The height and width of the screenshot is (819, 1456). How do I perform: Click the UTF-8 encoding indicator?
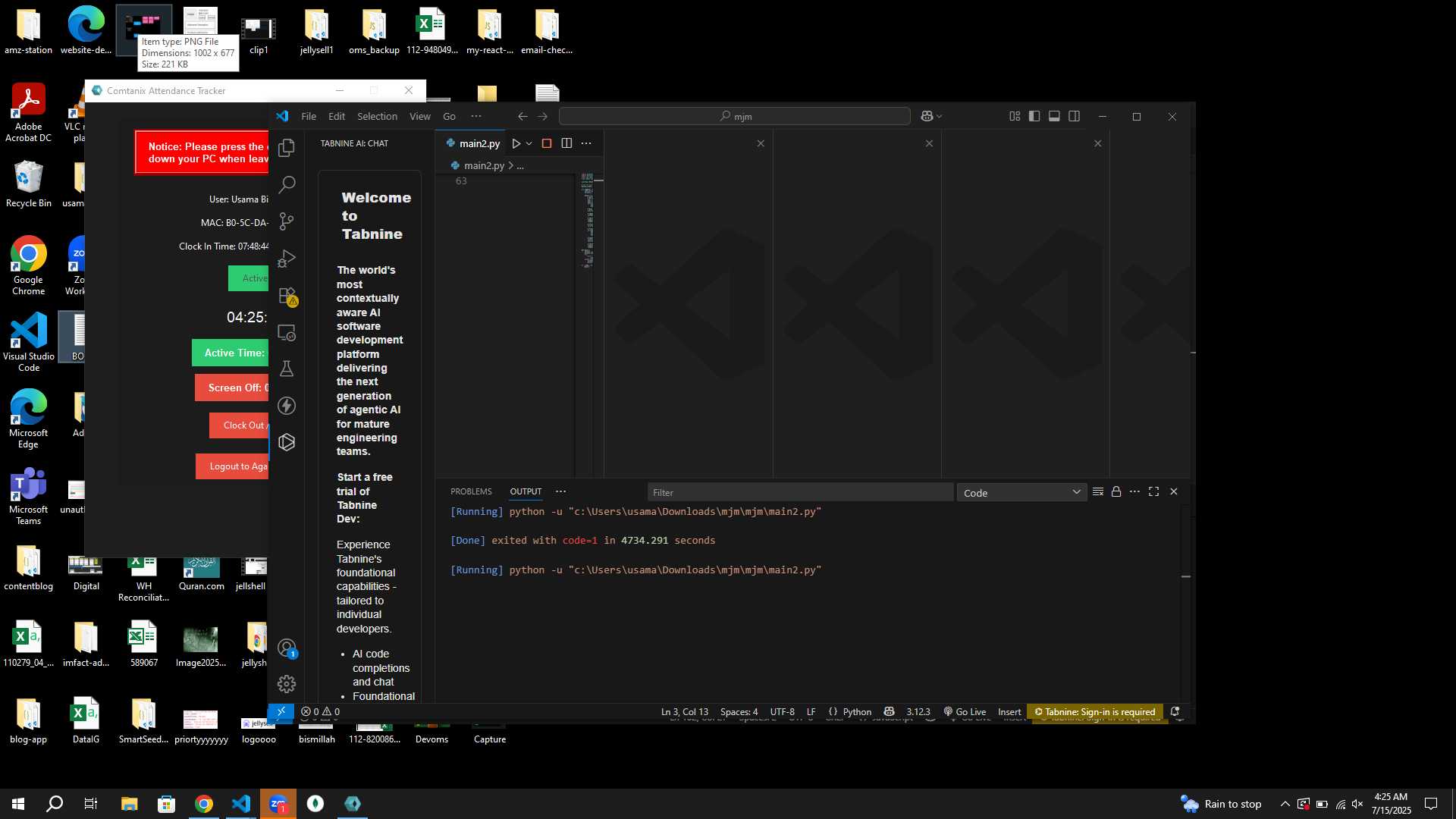pos(782,711)
